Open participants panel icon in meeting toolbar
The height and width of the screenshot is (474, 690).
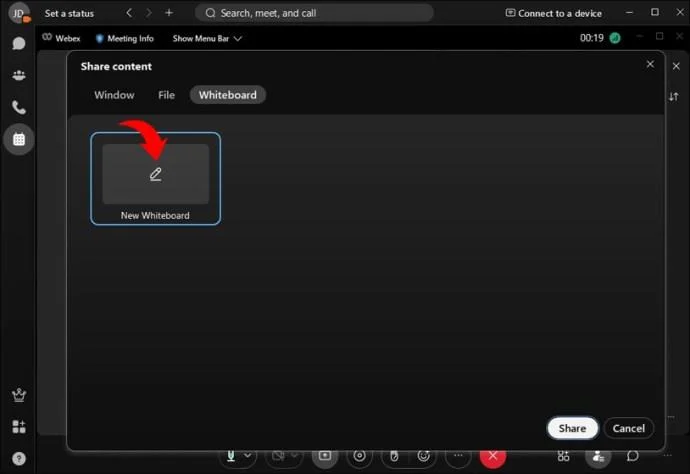point(598,456)
